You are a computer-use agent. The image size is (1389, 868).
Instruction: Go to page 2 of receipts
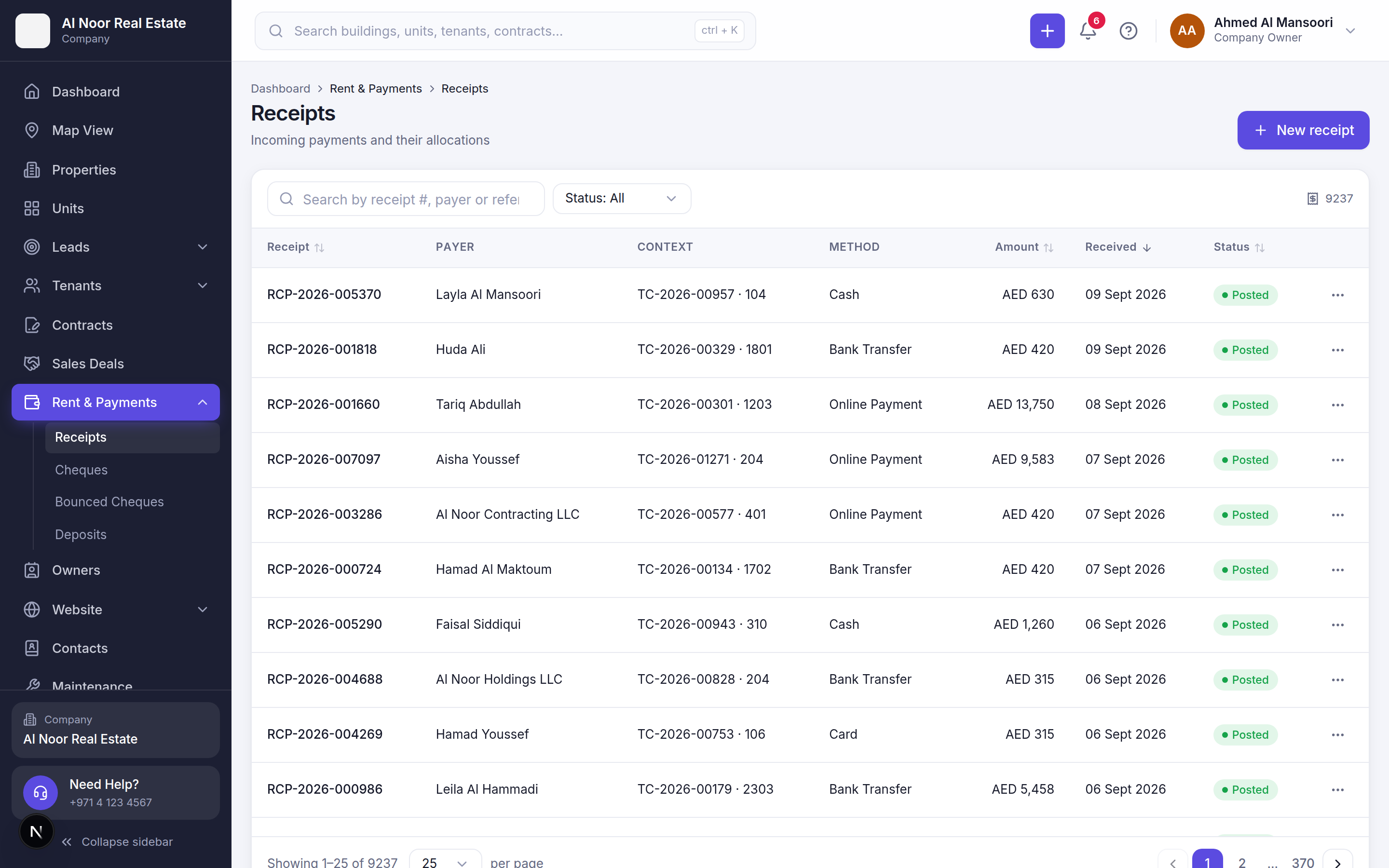1241,862
